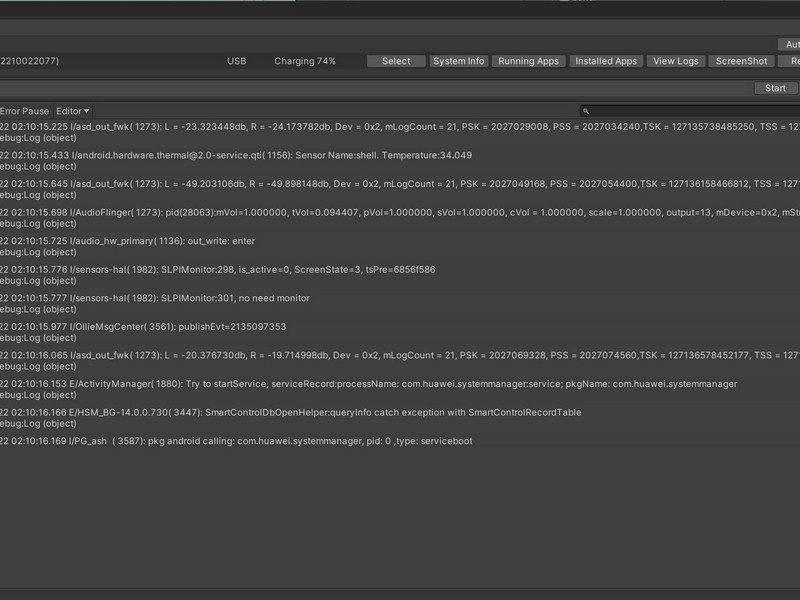Open the Editor dropdown in console

pos(72,111)
